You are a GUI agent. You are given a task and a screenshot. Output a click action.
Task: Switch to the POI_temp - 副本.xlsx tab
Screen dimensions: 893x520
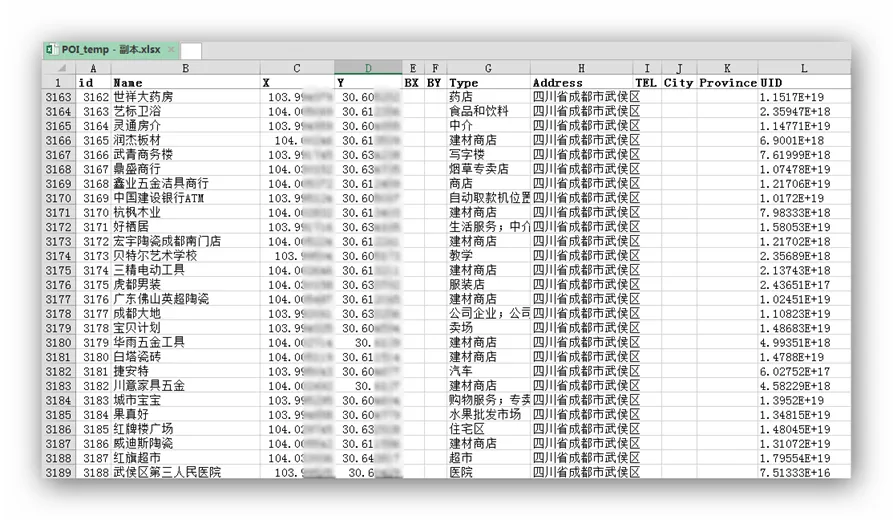111,50
